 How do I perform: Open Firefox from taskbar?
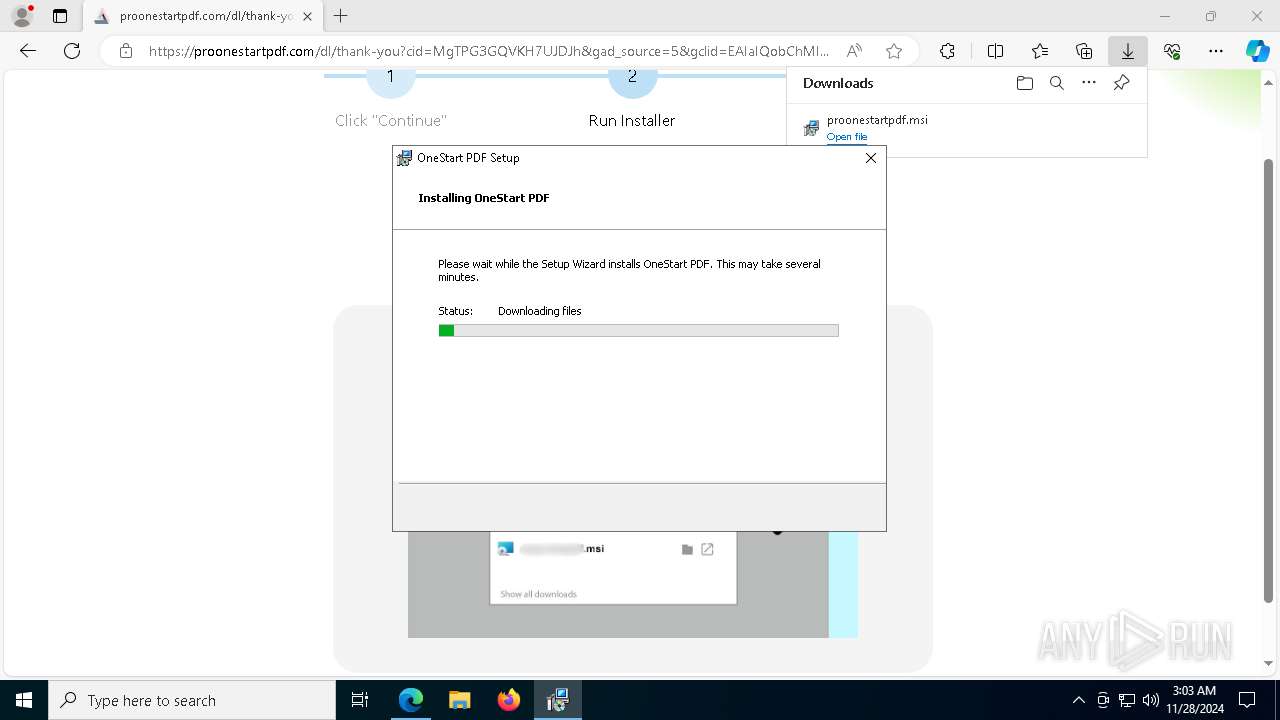click(x=508, y=700)
